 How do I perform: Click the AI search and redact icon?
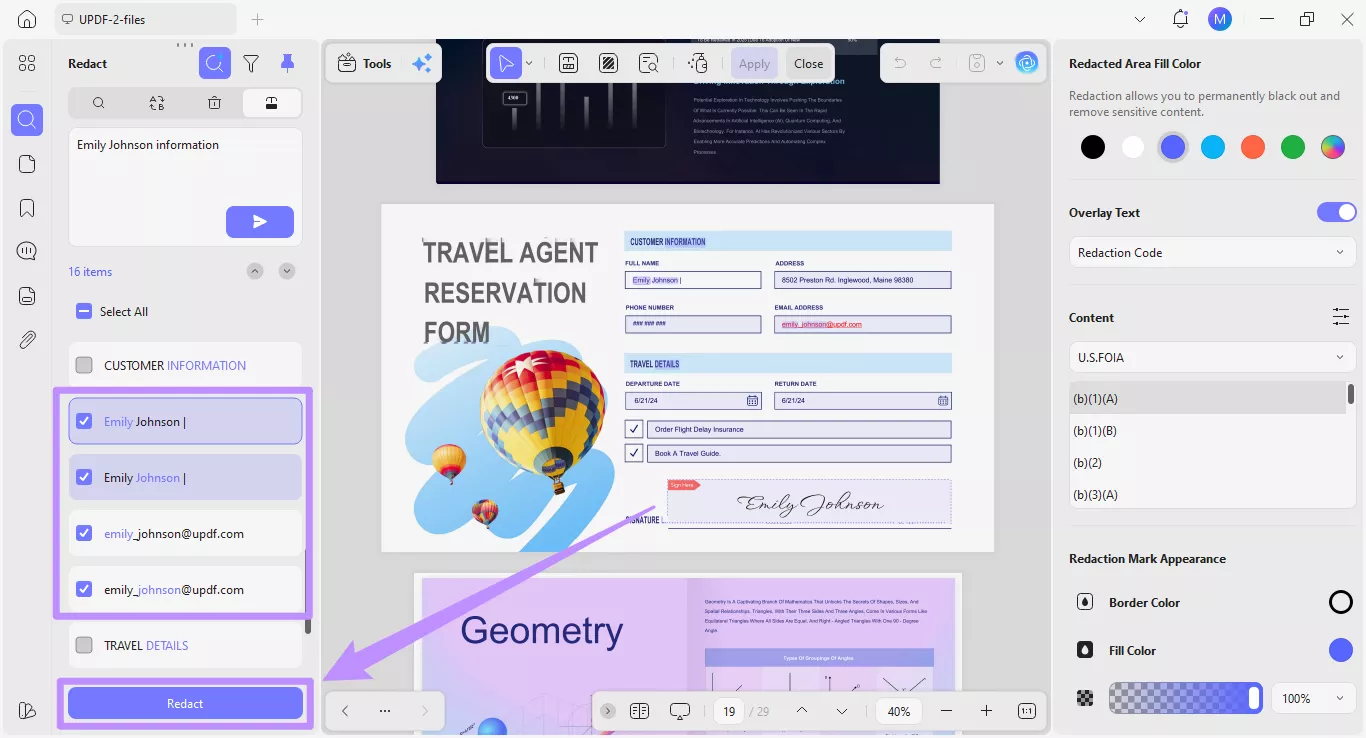[215, 63]
